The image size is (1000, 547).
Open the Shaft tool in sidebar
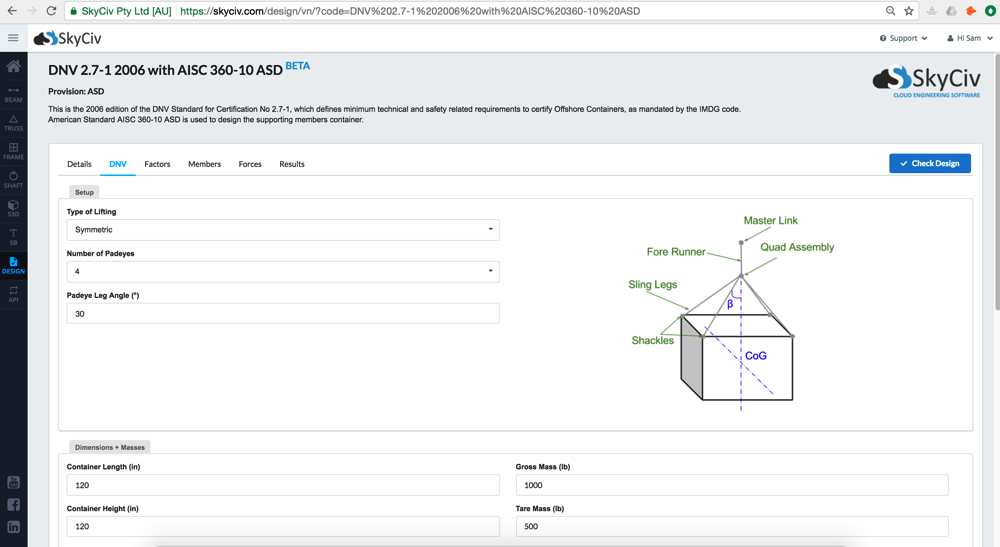pos(13,179)
